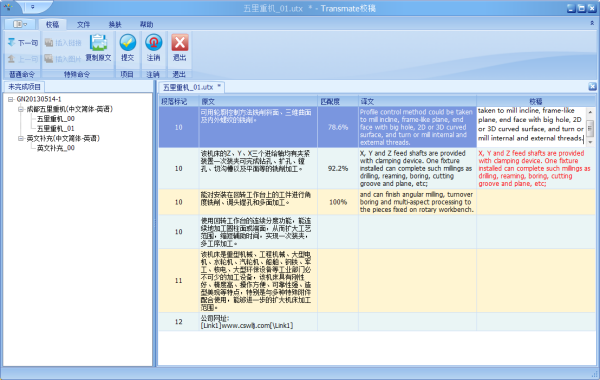Collapse the 成都五里重机(中文简体-英语) node
600x380 pixels.
21,109
